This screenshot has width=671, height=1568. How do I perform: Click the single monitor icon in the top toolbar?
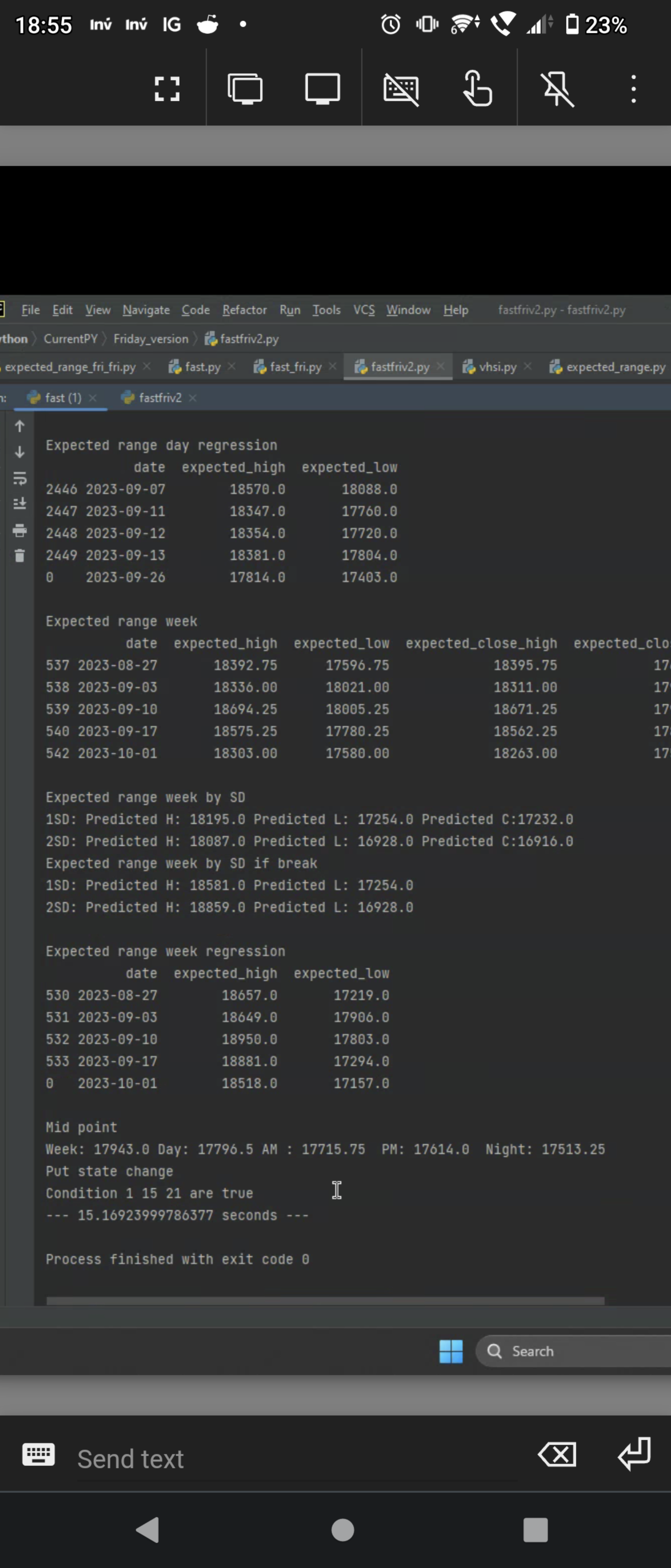click(322, 89)
